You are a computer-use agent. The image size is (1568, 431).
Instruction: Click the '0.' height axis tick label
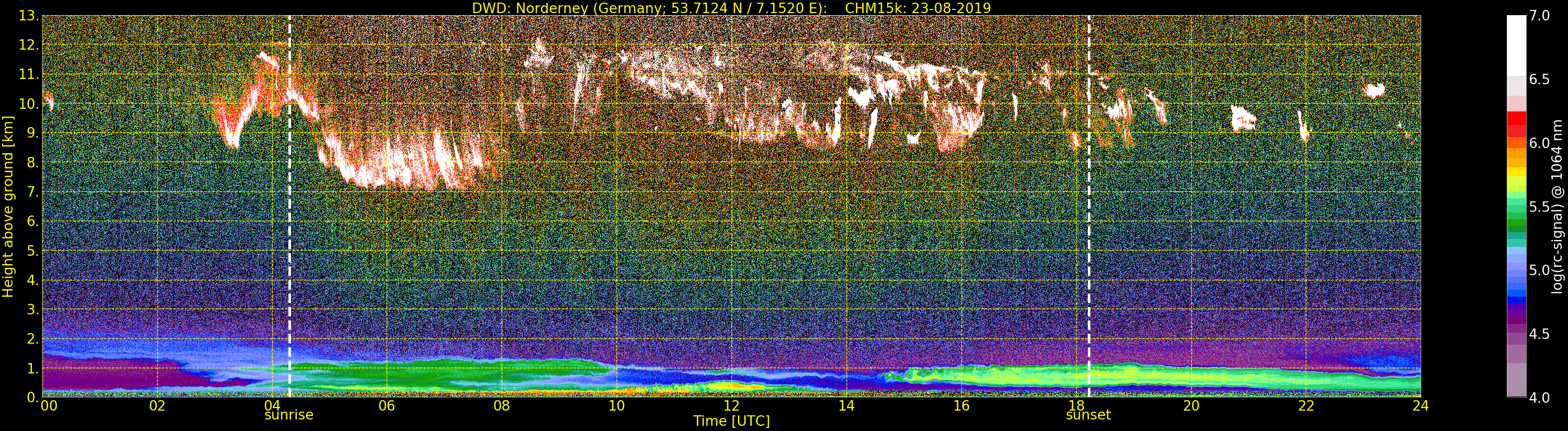(32, 397)
